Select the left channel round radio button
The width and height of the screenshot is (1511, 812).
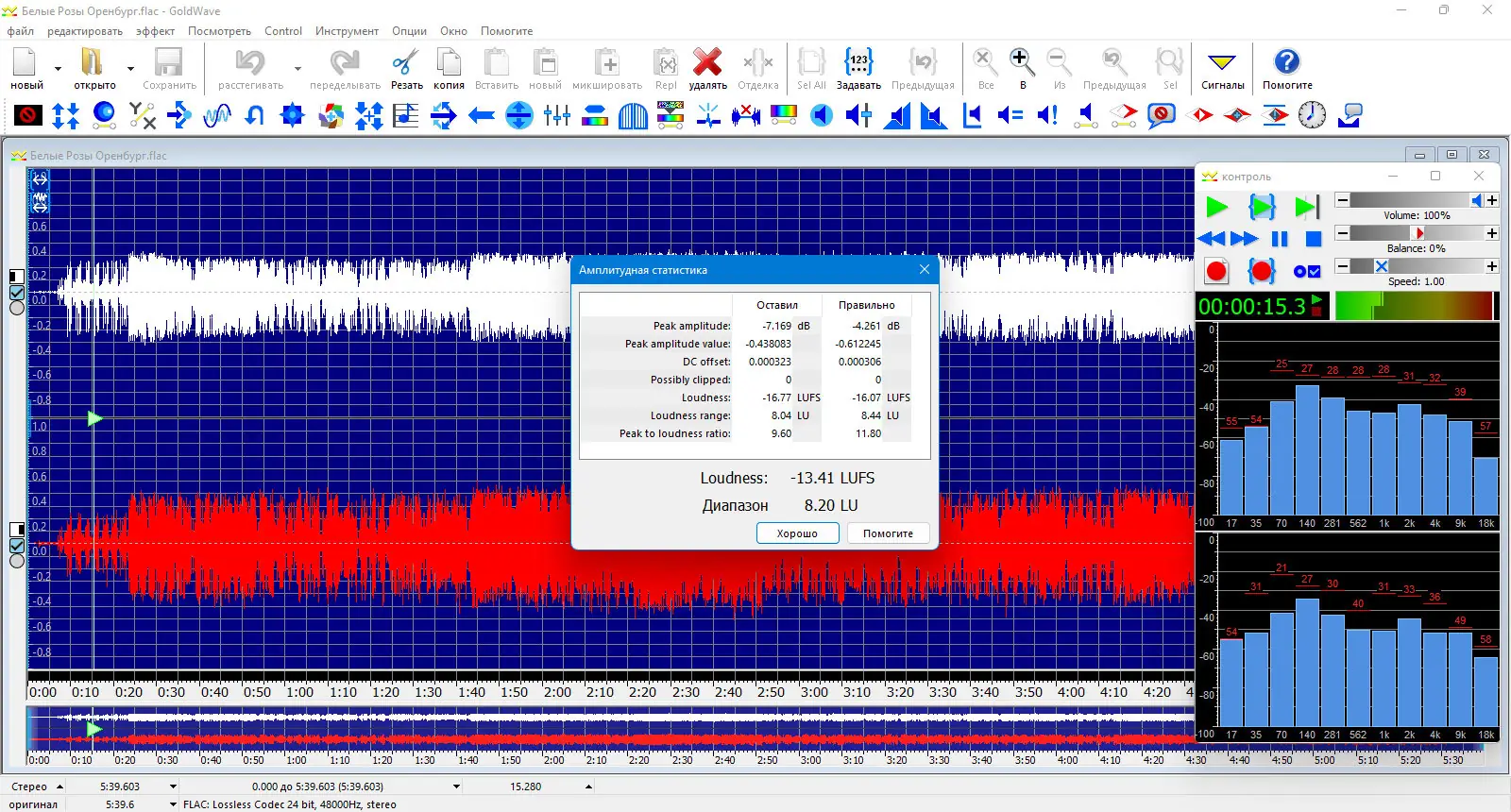[17, 308]
